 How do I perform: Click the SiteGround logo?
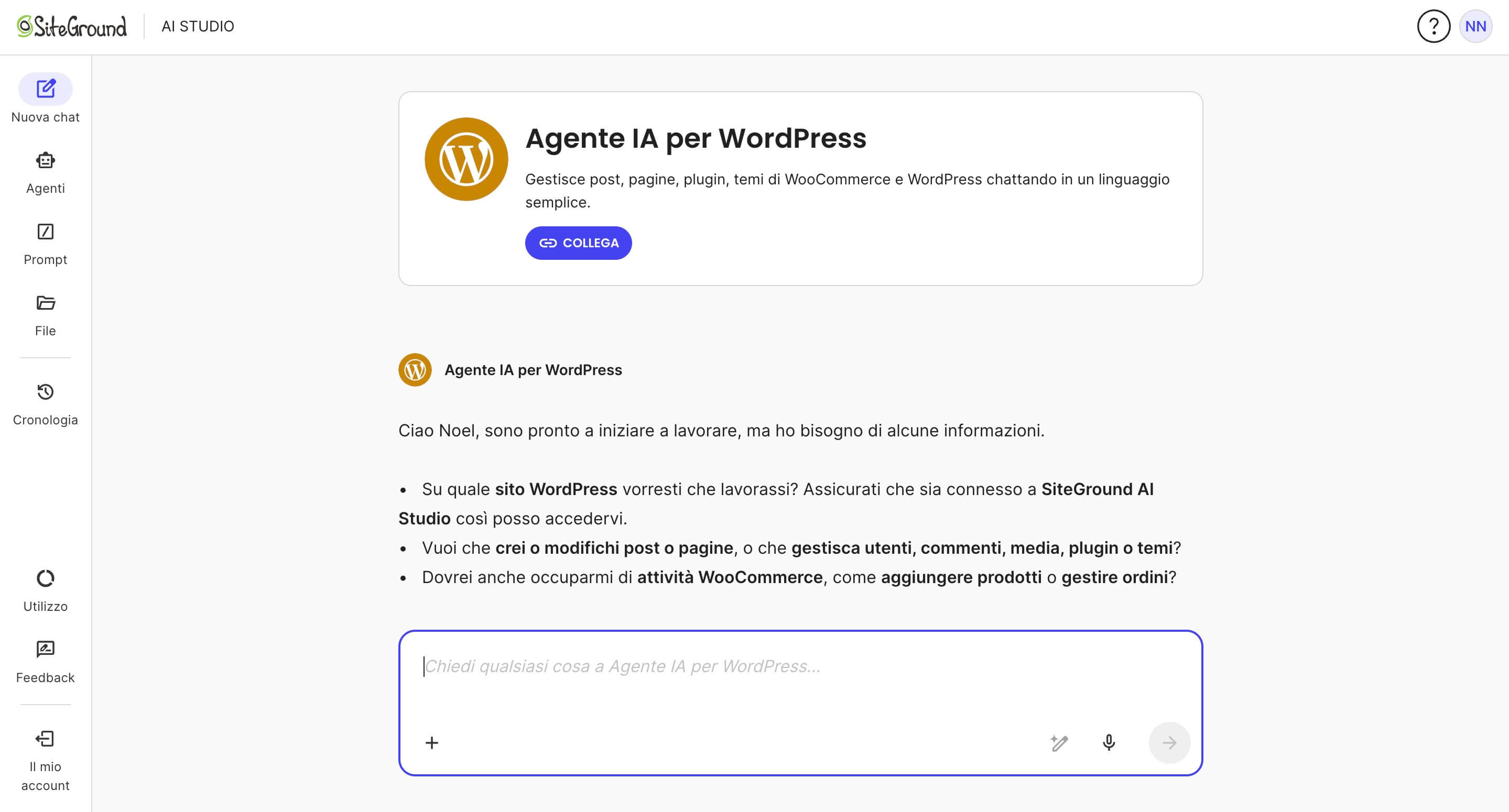tap(69, 26)
